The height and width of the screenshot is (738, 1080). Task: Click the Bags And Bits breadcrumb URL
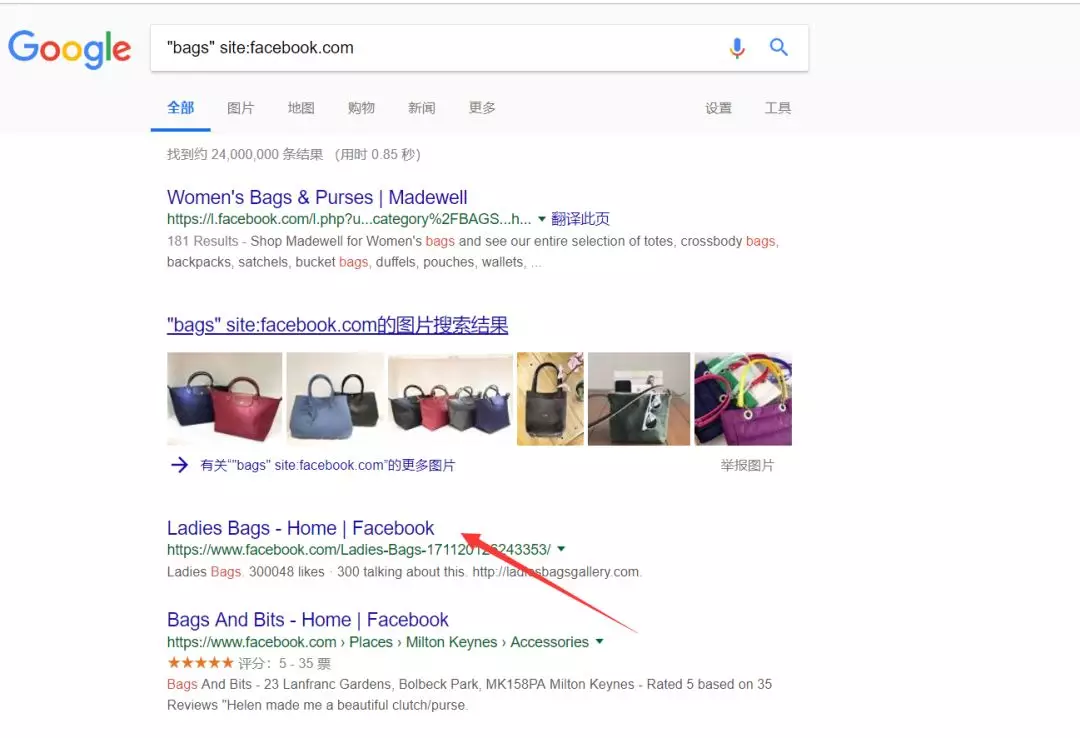pyautogui.click(x=378, y=642)
